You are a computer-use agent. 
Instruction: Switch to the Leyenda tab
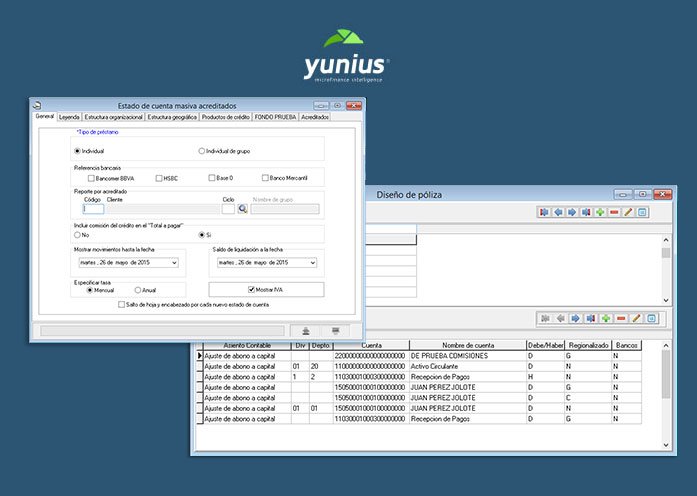[69, 117]
